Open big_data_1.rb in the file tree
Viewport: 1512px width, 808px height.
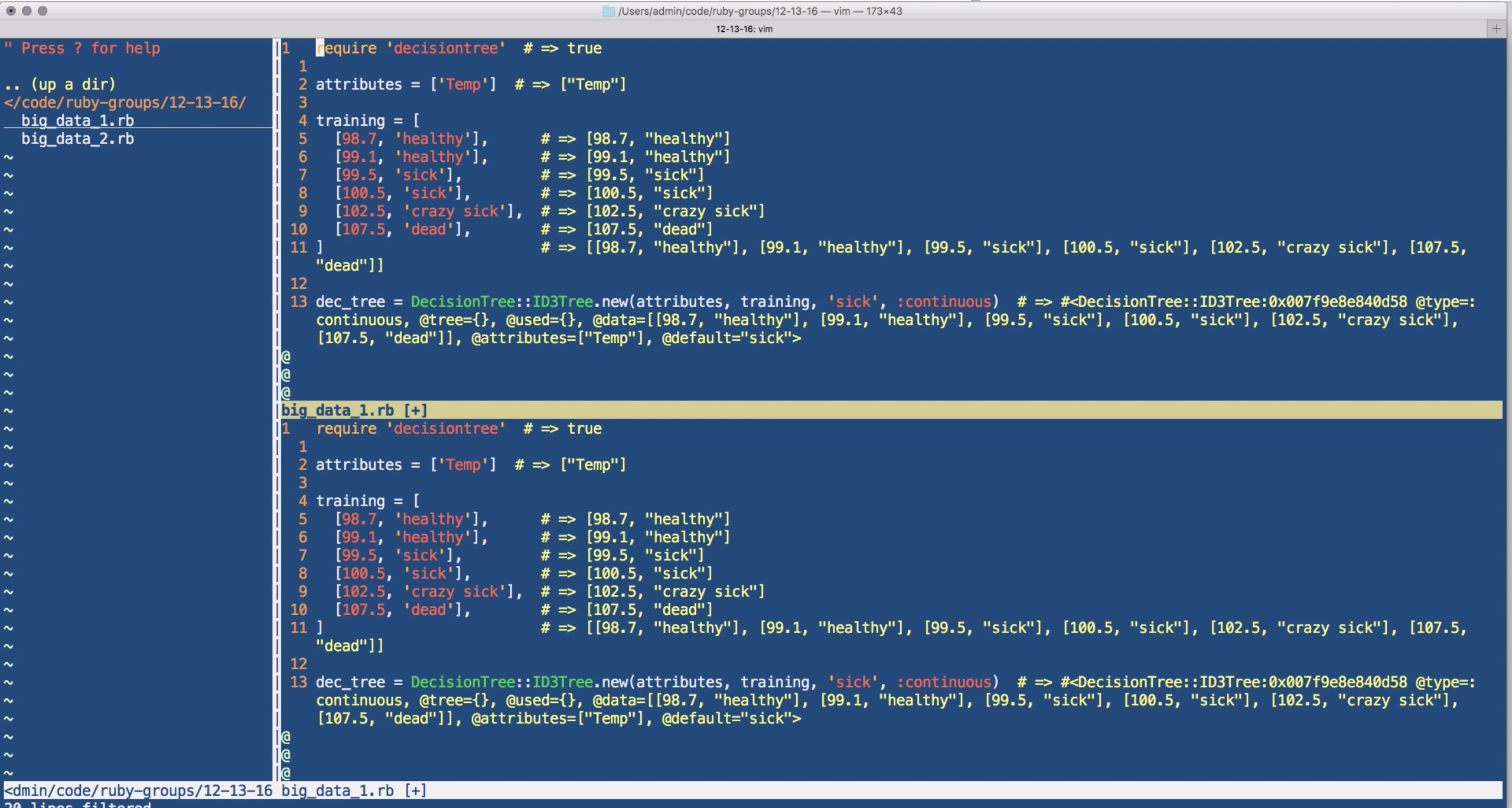click(77, 120)
